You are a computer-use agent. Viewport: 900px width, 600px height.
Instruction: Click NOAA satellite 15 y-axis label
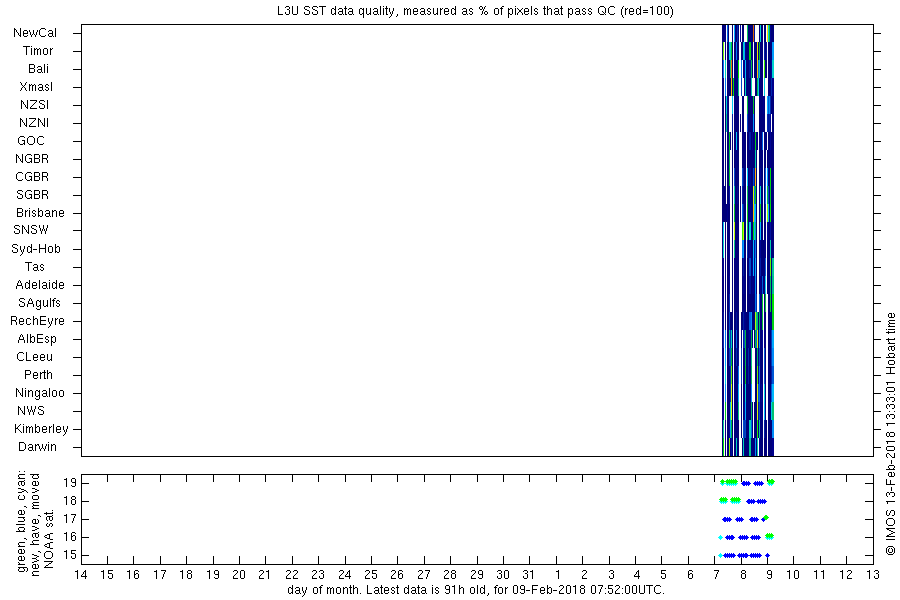[x=69, y=556]
